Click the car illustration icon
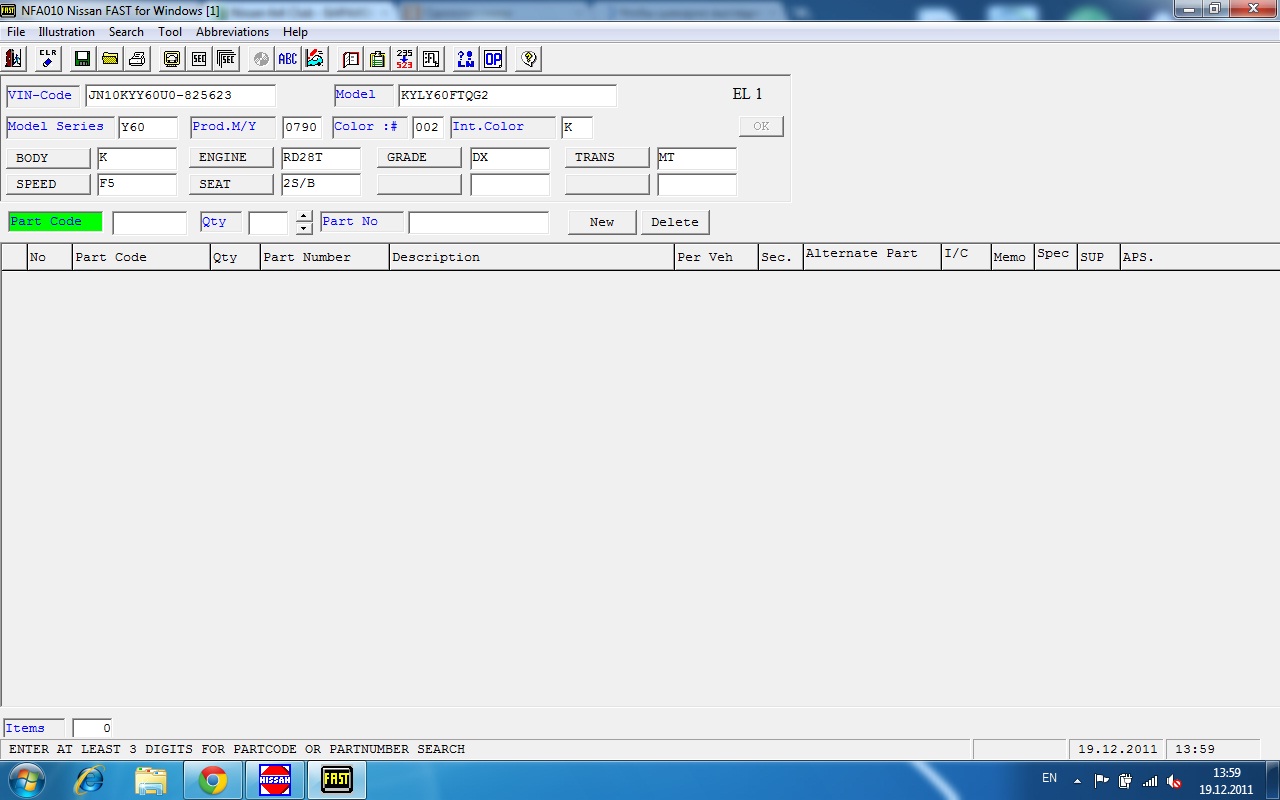This screenshot has width=1280, height=800. point(315,59)
